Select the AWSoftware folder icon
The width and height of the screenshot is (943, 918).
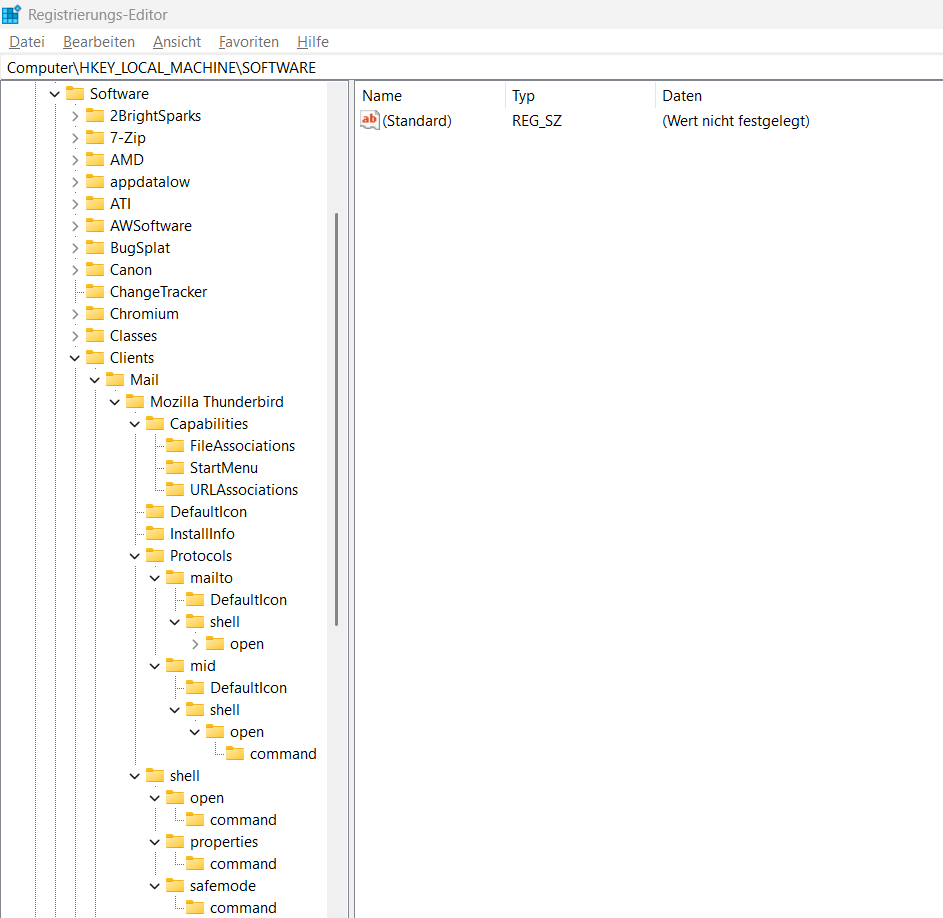(x=95, y=226)
